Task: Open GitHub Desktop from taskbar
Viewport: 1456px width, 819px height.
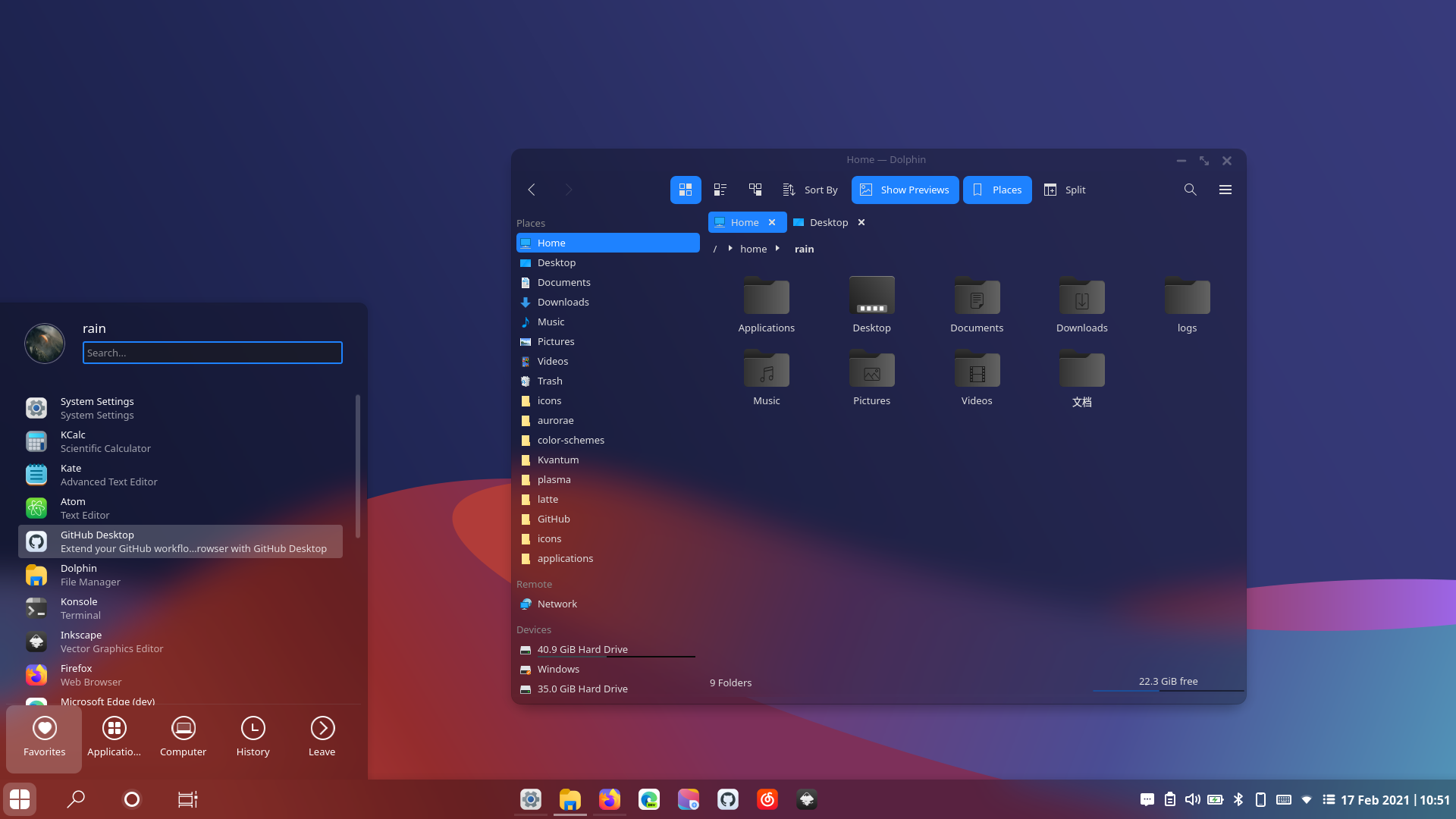Action: [727, 799]
